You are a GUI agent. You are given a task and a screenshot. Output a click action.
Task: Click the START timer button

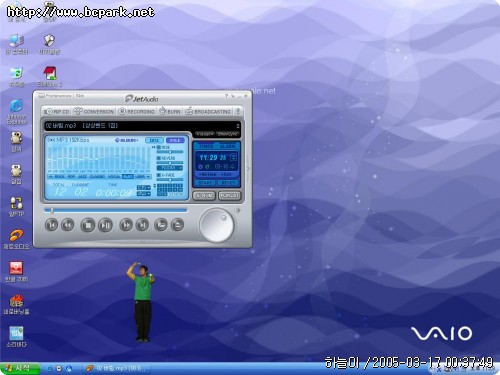(205, 183)
